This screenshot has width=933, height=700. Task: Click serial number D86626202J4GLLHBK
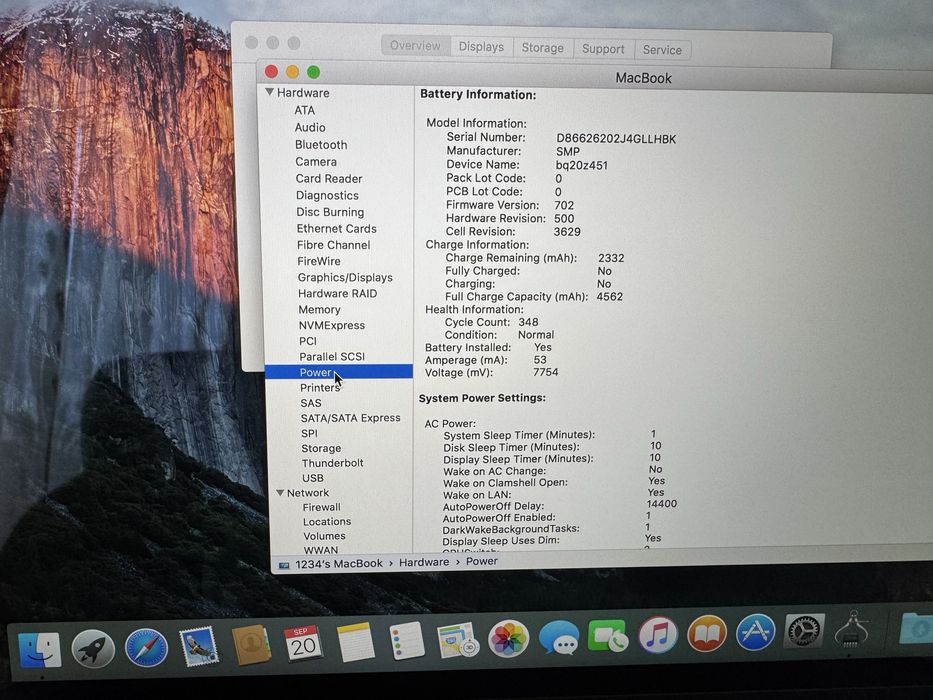(x=616, y=139)
